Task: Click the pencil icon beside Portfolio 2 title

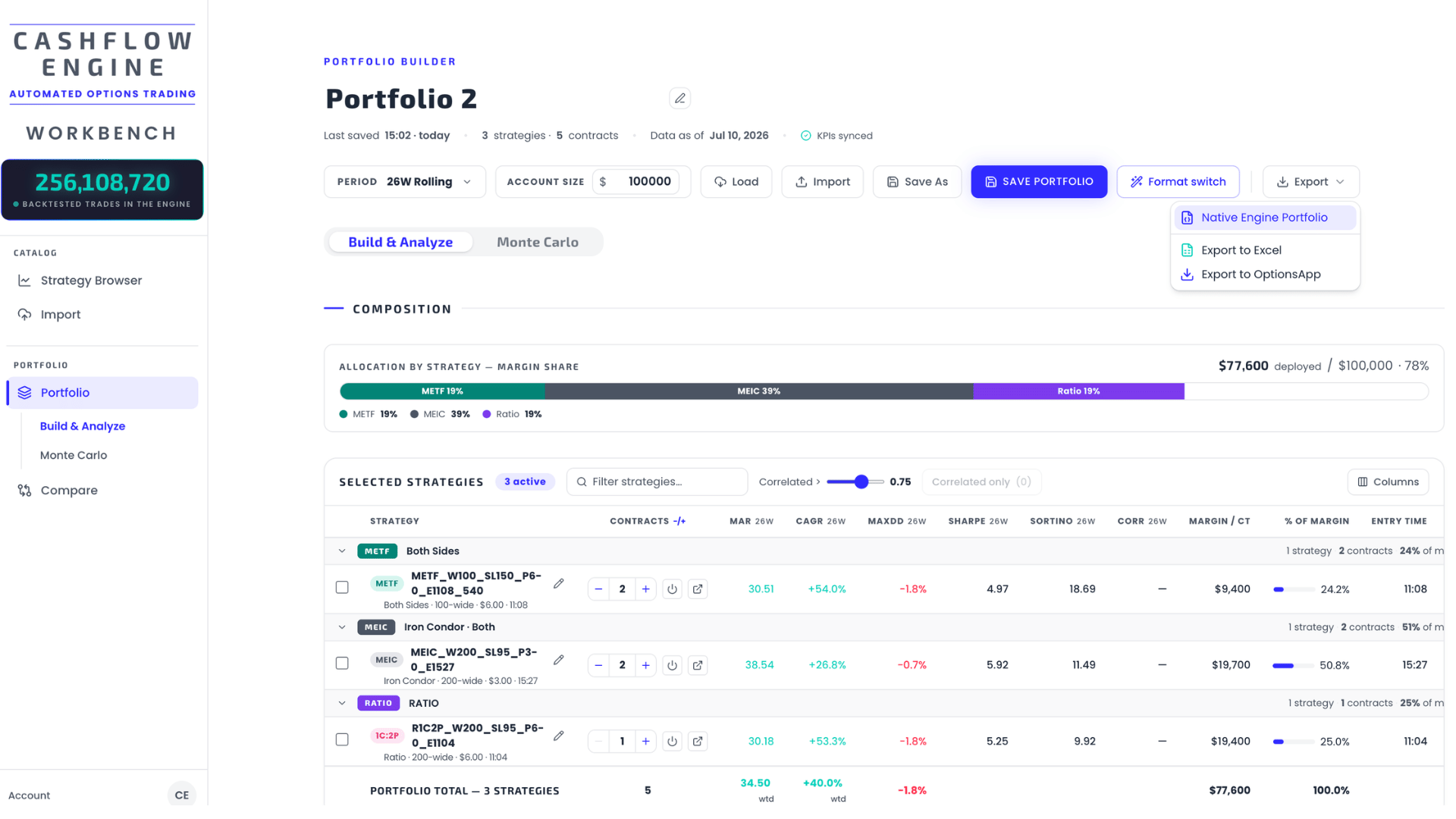Action: [x=679, y=99]
